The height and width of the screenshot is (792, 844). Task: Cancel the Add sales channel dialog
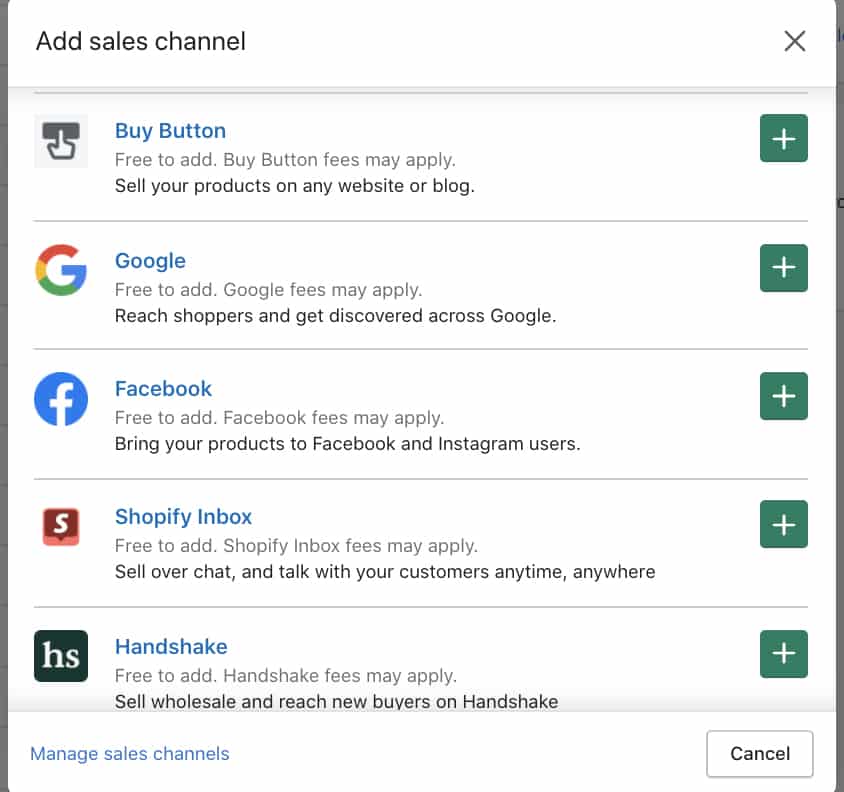(759, 753)
